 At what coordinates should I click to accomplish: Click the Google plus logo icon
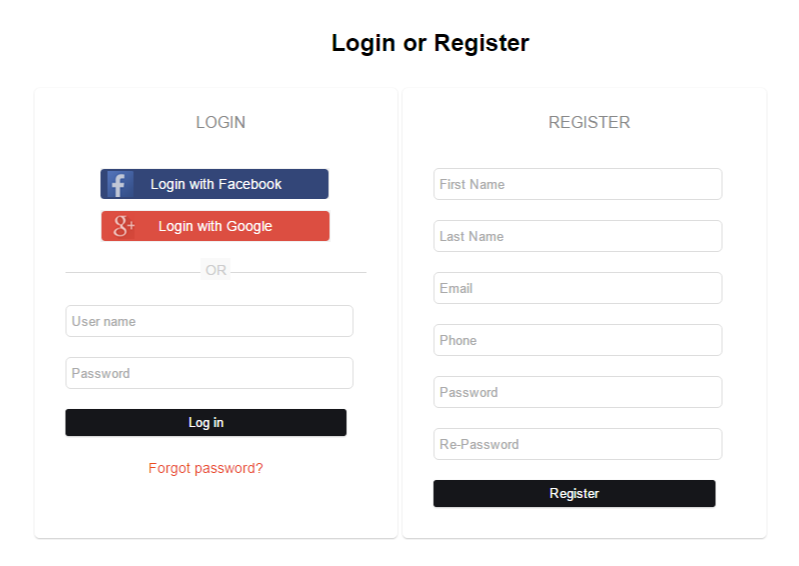(124, 226)
